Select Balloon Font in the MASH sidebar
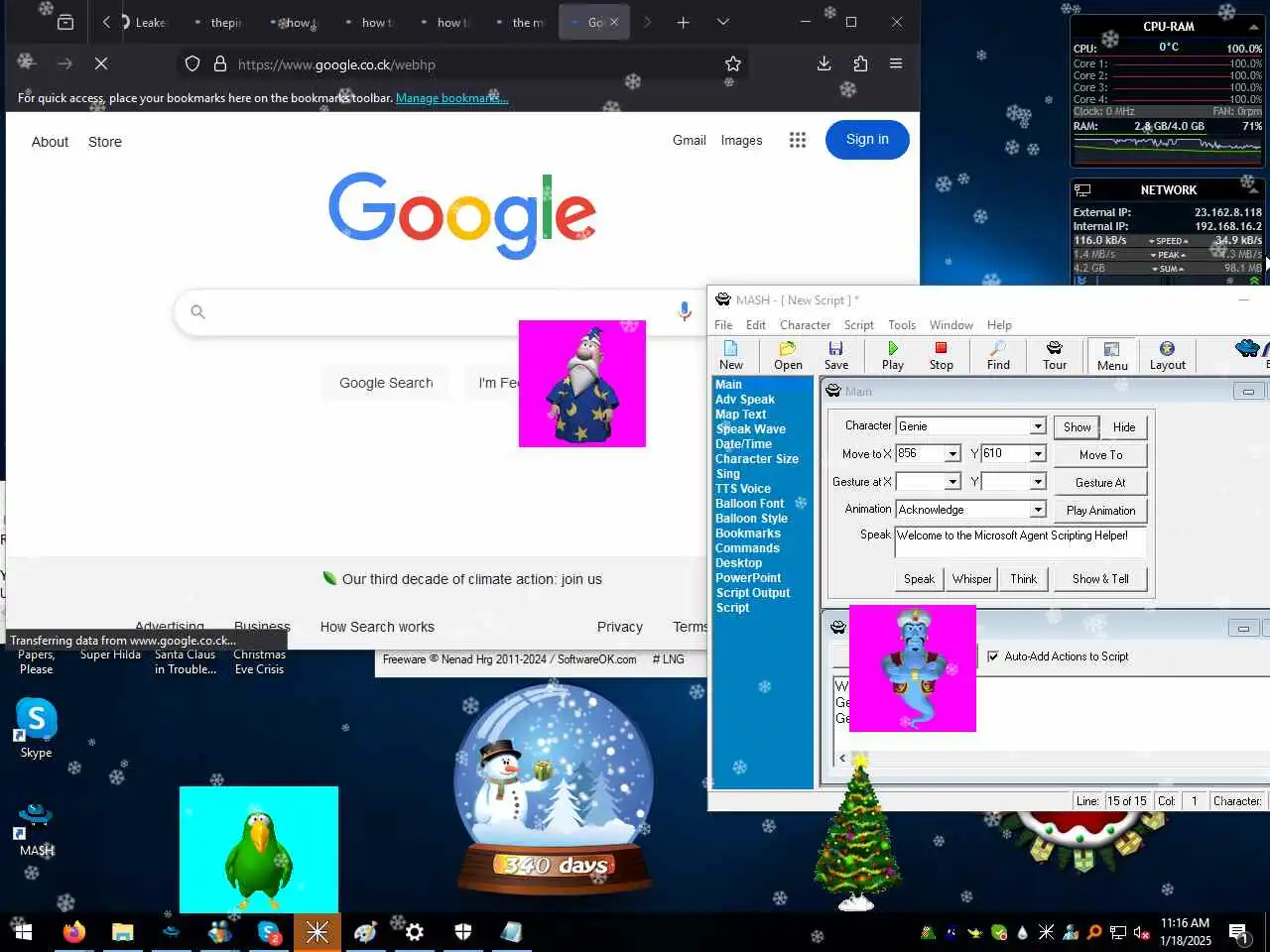 (750, 504)
